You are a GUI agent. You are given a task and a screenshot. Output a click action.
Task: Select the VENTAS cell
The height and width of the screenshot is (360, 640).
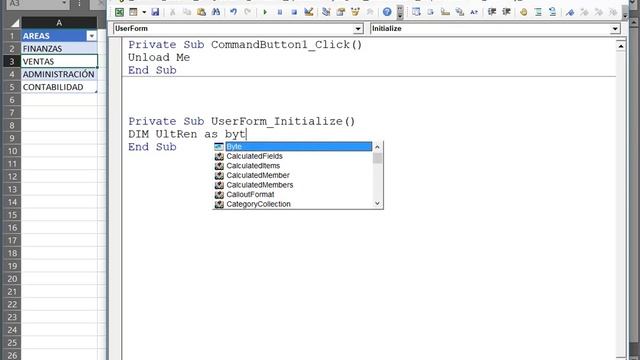coord(59,61)
